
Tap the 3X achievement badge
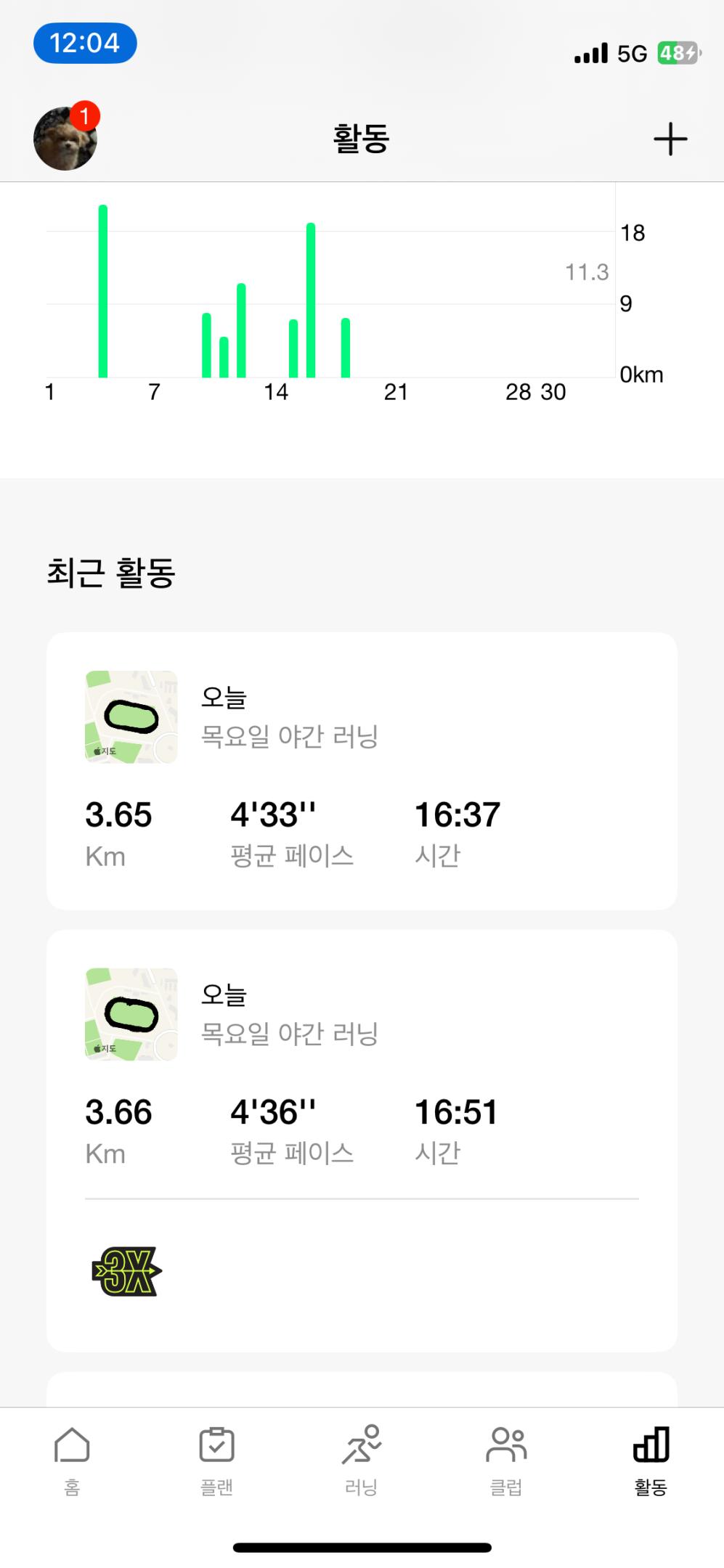[126, 1272]
